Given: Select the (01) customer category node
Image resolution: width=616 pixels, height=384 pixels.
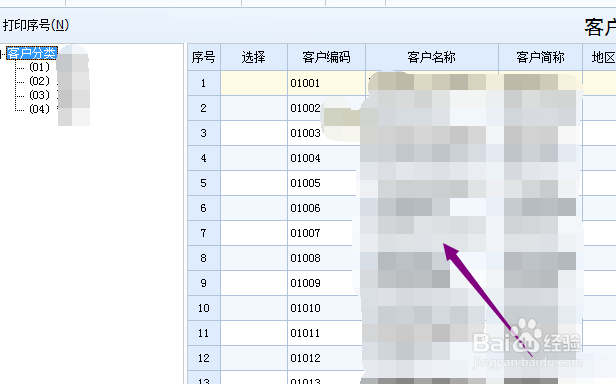Looking at the screenshot, I should coord(40,67).
